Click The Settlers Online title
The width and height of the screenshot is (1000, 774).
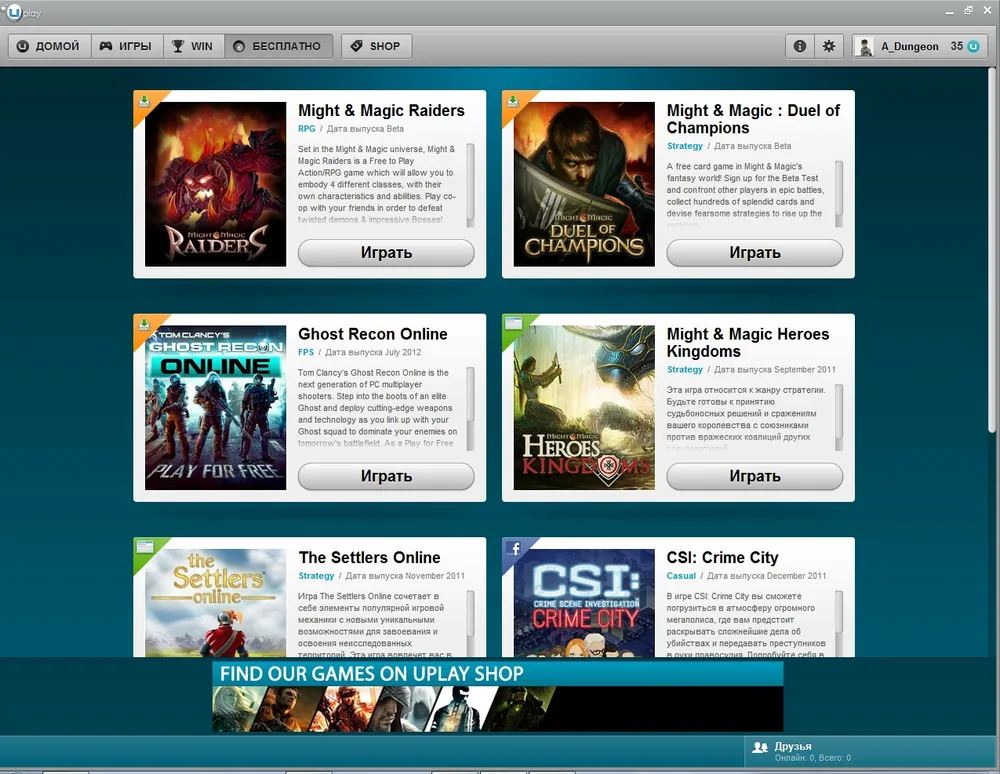pyautogui.click(x=369, y=557)
